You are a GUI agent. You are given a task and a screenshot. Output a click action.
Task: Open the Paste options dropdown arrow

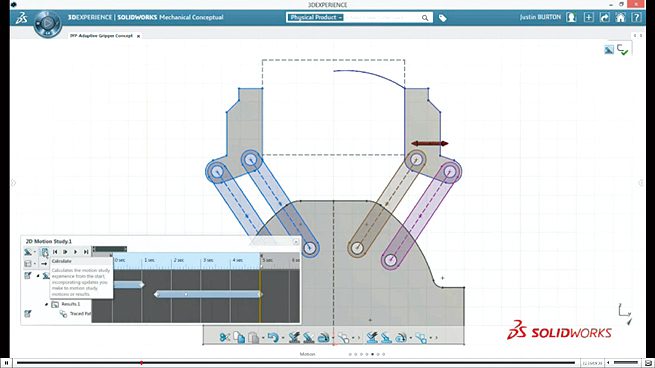tap(263, 338)
